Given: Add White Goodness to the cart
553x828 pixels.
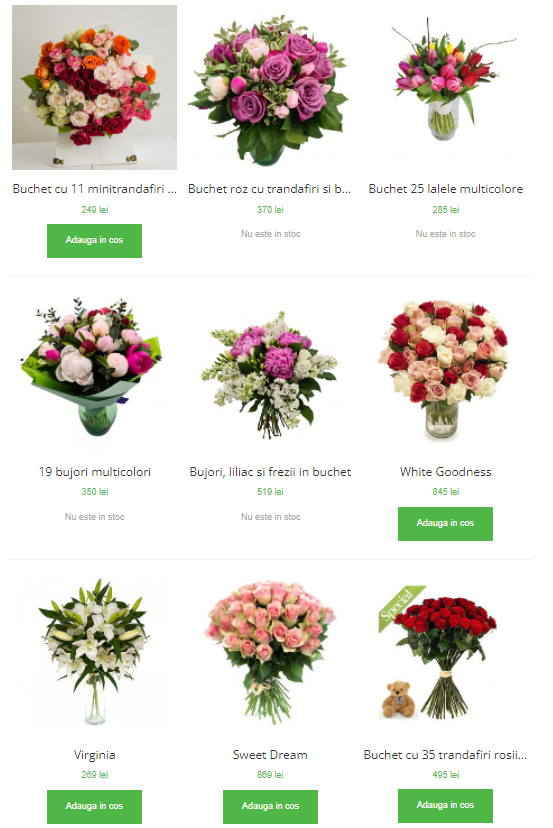Looking at the screenshot, I should tap(445, 524).
